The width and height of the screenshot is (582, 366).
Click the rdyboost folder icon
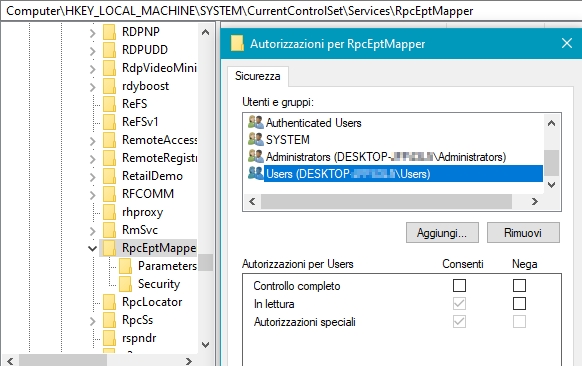tap(109, 86)
